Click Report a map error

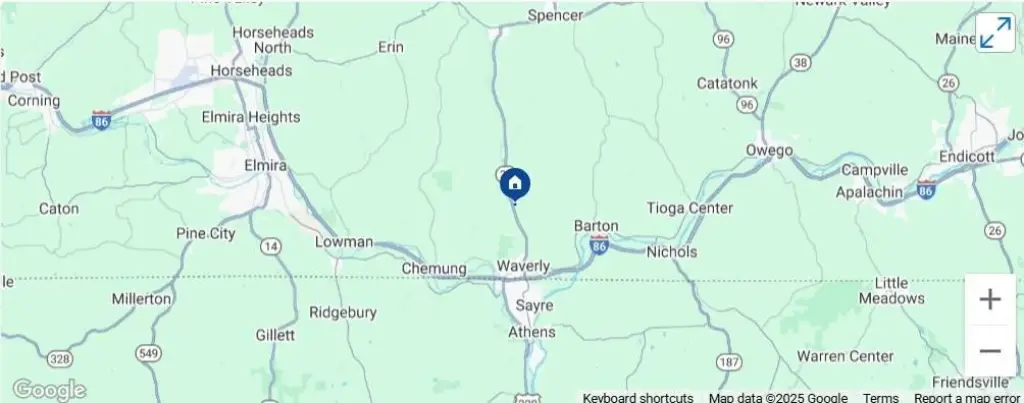(967, 398)
